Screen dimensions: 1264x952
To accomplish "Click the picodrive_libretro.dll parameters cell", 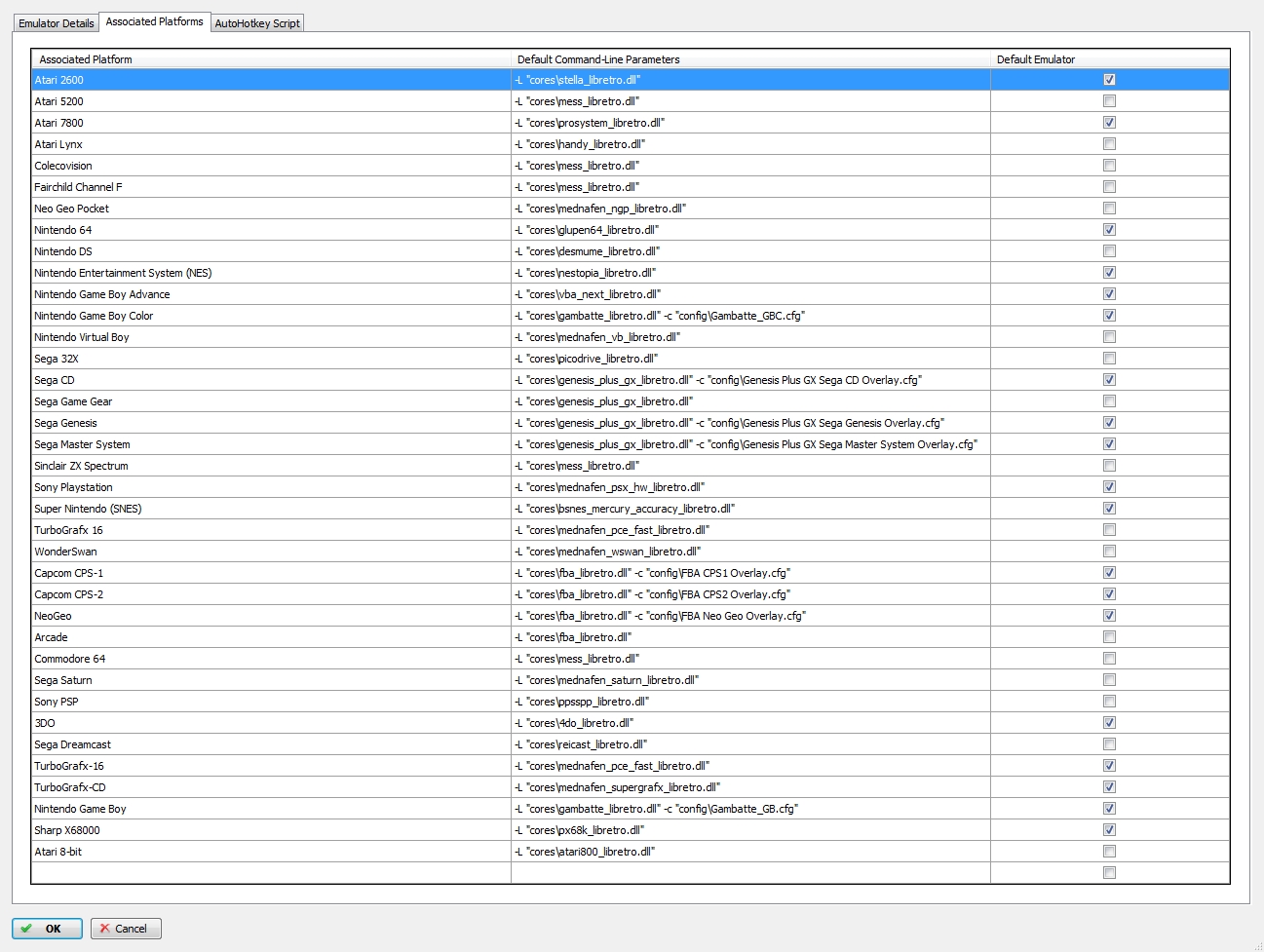I will 750,359.
